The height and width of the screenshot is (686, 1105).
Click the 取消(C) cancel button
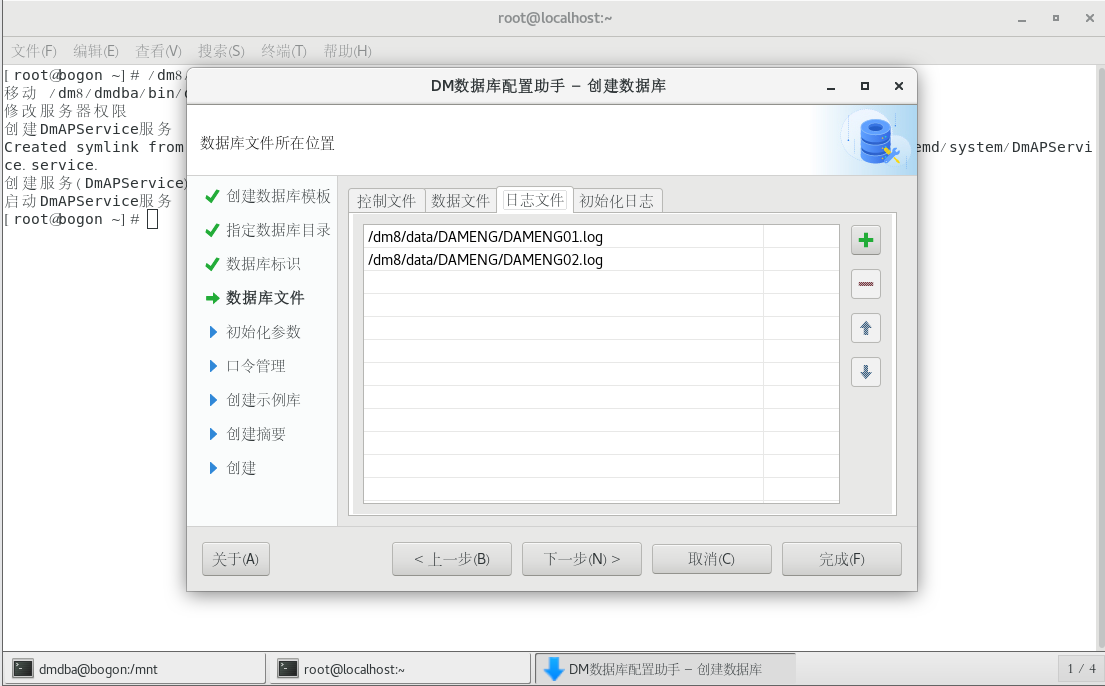[712, 559]
